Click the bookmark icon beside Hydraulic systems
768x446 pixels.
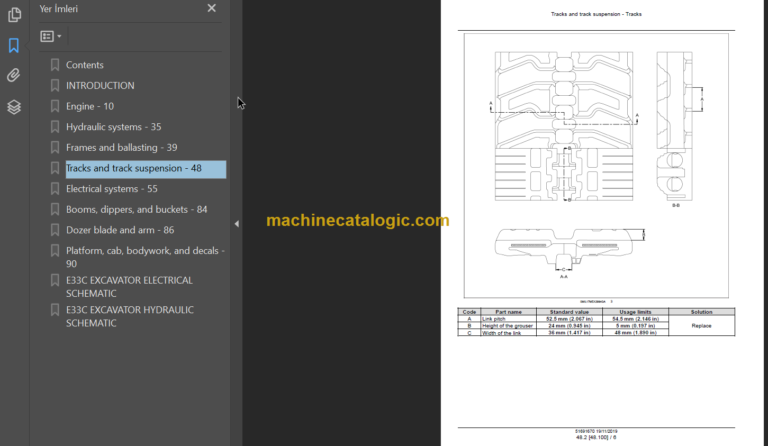coord(55,126)
